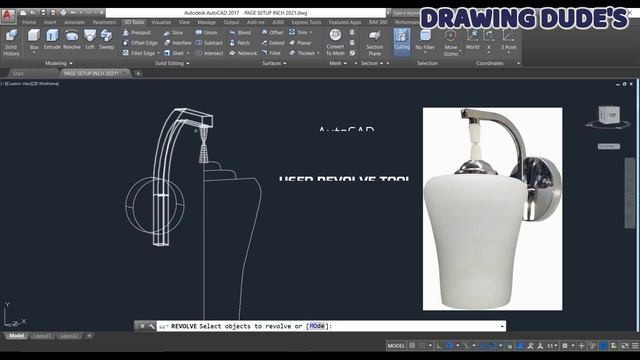Viewport: 640px width, 360px height.
Task: Open the Manage ribbon tab
Action: [x=207, y=22]
